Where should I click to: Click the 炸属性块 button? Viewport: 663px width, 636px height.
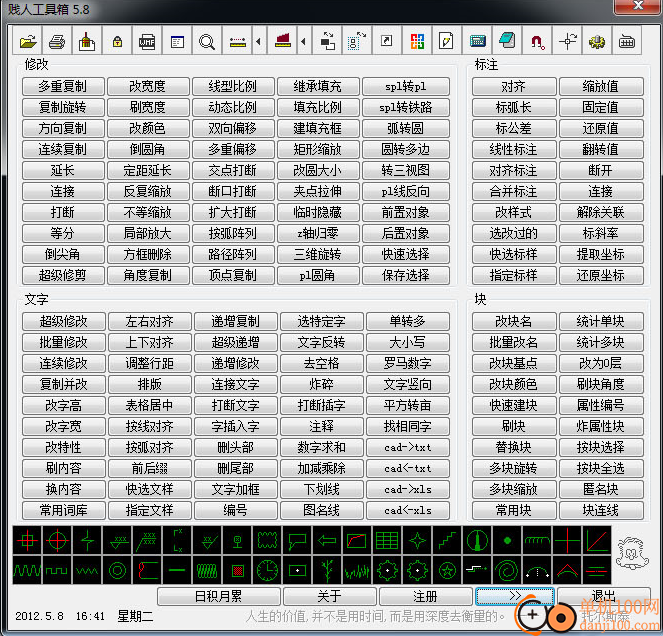[601, 426]
